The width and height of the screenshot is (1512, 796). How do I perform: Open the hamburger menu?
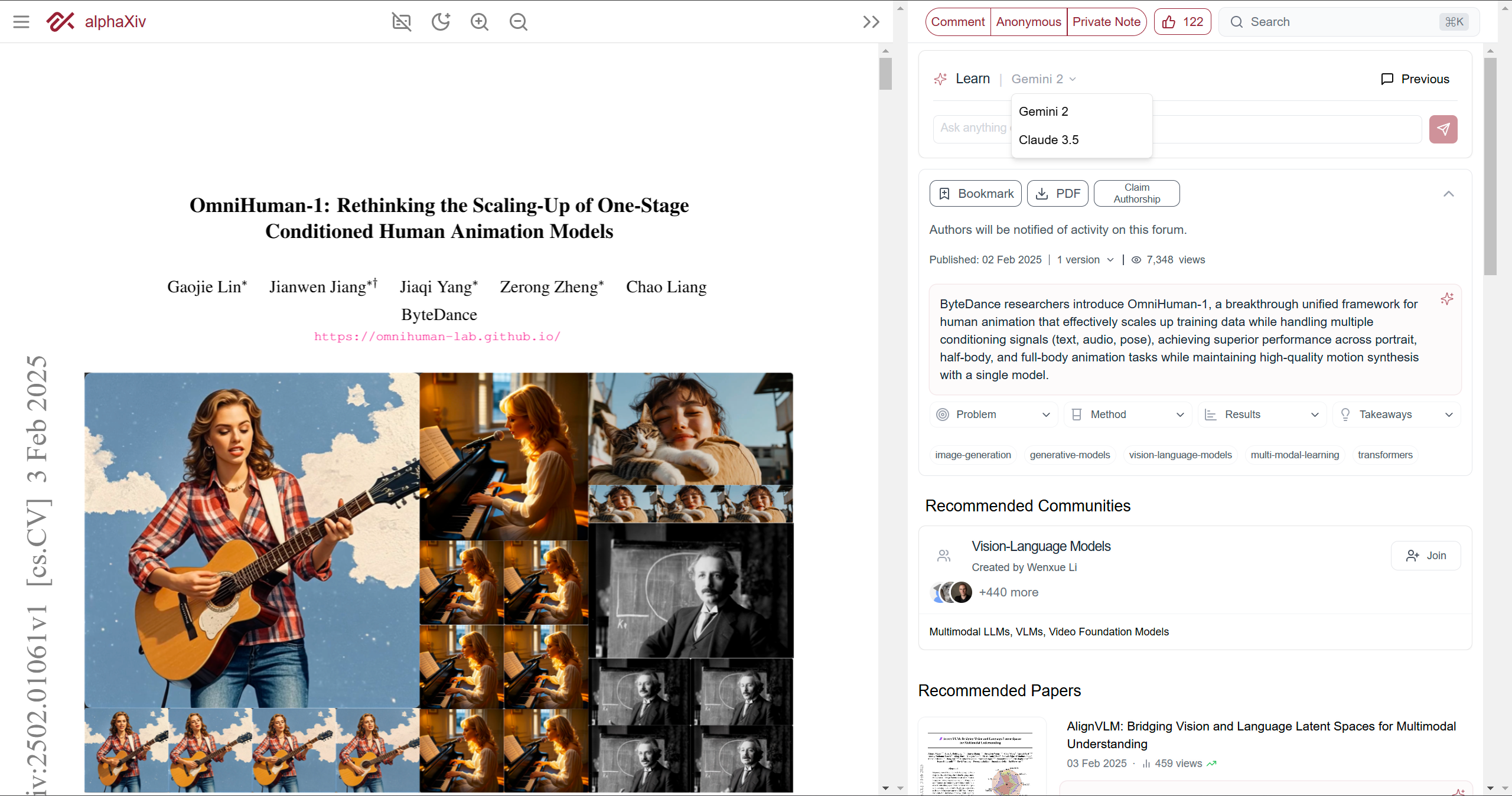(x=21, y=22)
